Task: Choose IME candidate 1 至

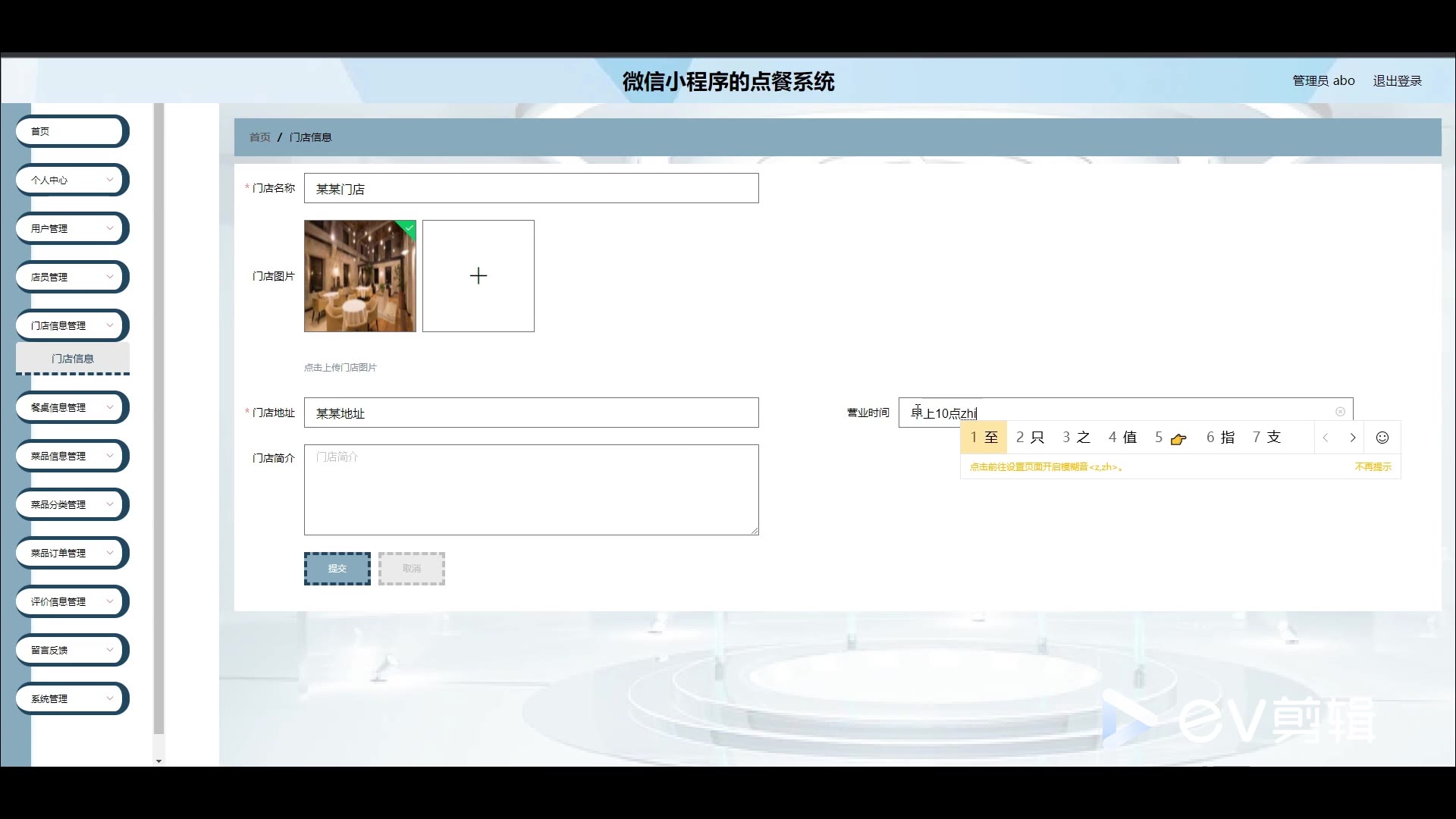Action: [984, 438]
